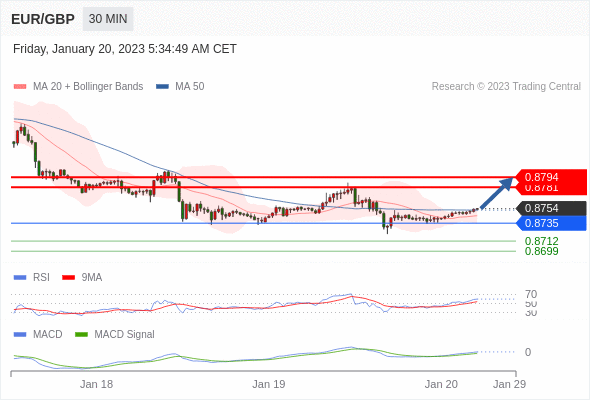The height and width of the screenshot is (400, 590).
Task: Click the 0.8754 current price label
Action: point(551,208)
